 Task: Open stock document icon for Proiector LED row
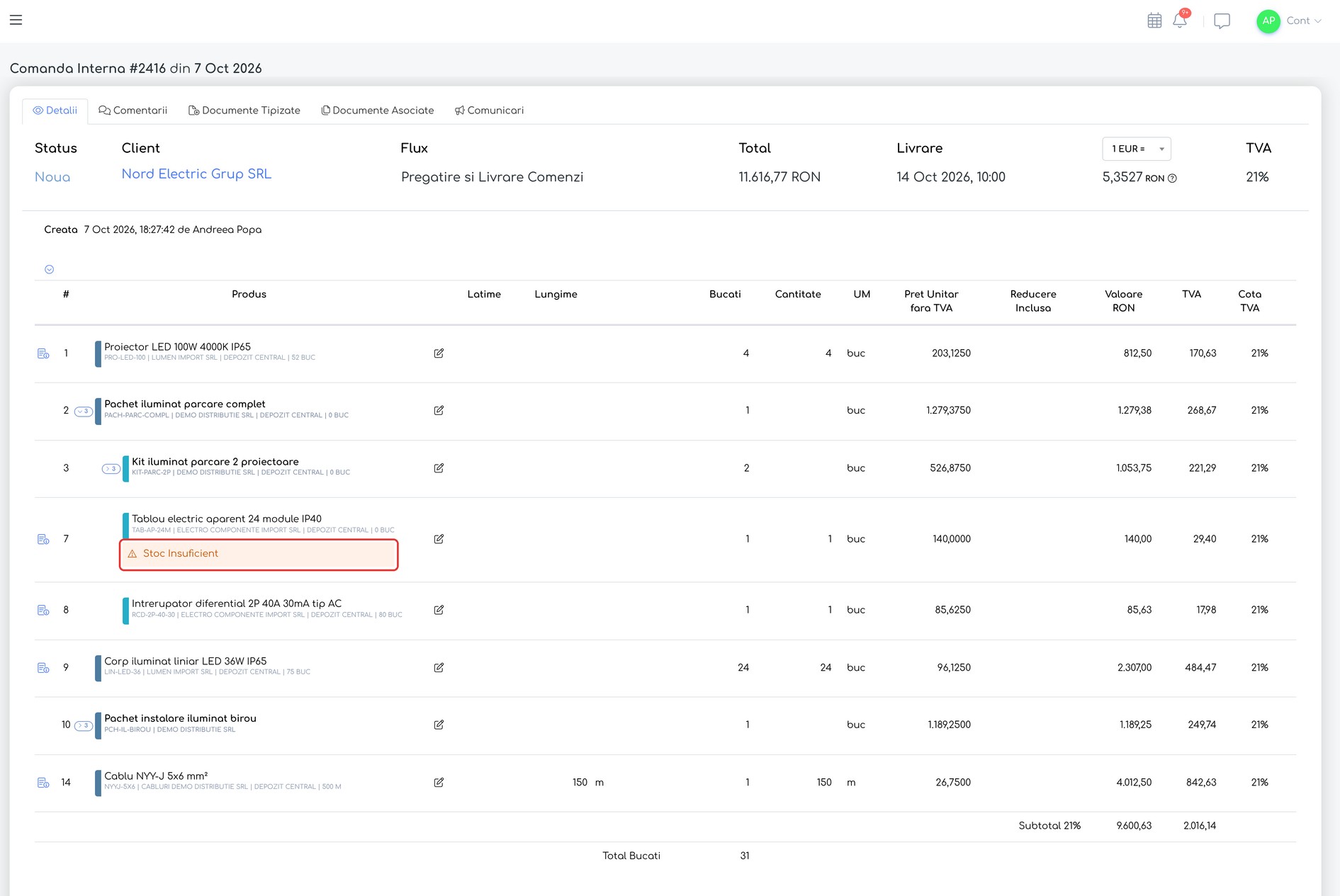[43, 353]
